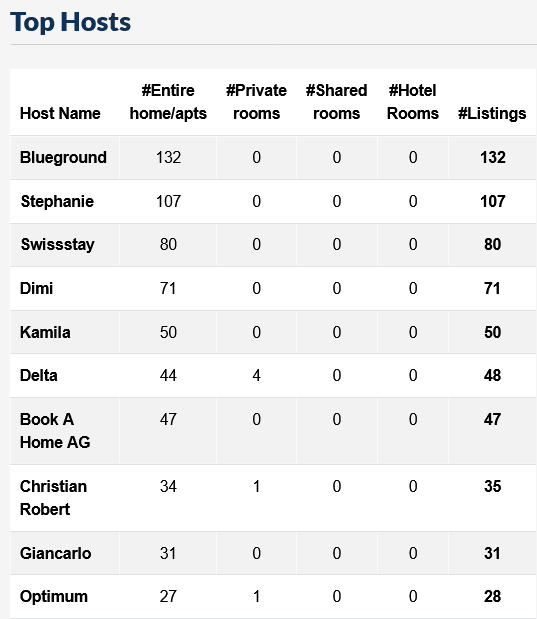Select the Christian Robert host name
Screen dimensions: 537x619
click(x=53, y=498)
